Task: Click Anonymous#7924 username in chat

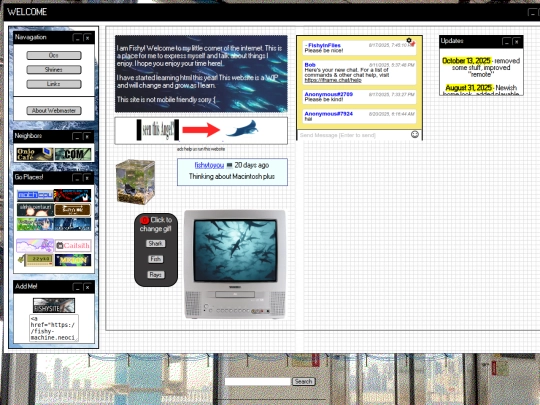Action: point(329,114)
